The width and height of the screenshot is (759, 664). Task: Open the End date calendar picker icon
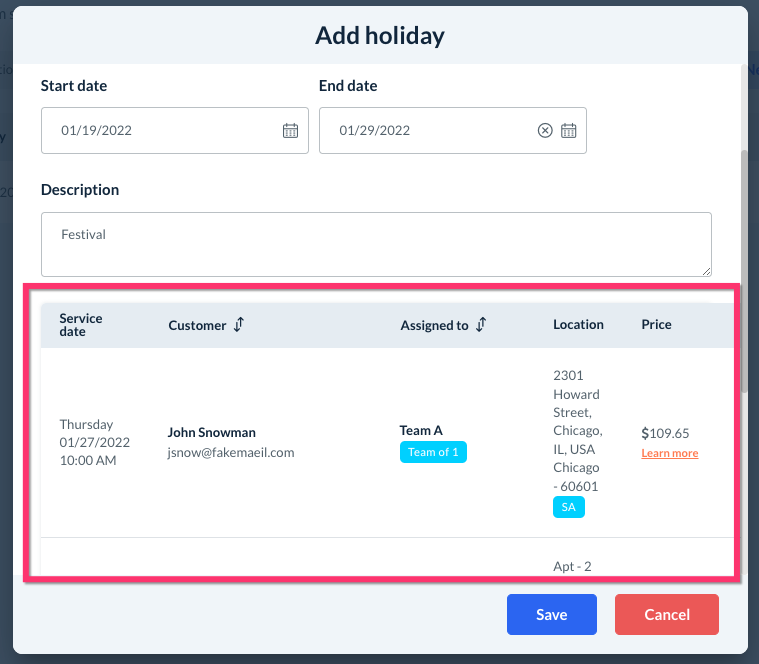568,130
